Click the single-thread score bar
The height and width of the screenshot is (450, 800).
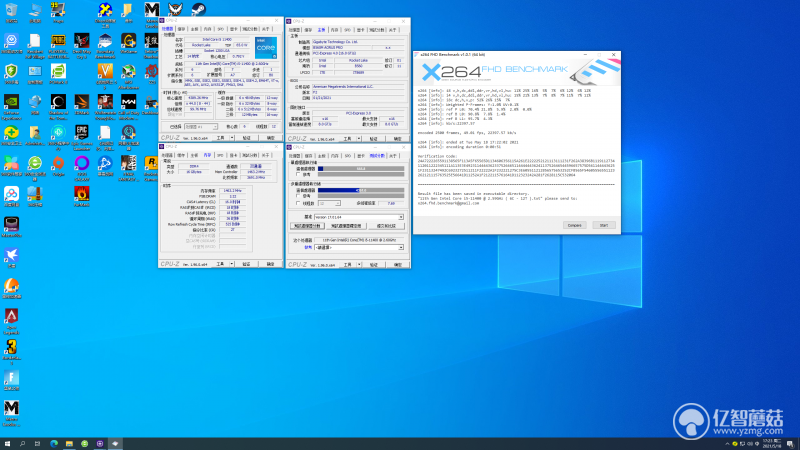pyautogui.click(x=361, y=169)
